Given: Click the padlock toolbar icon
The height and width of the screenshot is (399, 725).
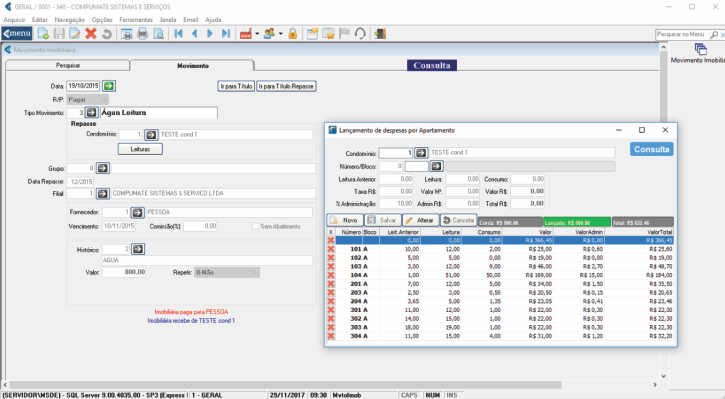Looking at the screenshot, I should pos(293,33).
